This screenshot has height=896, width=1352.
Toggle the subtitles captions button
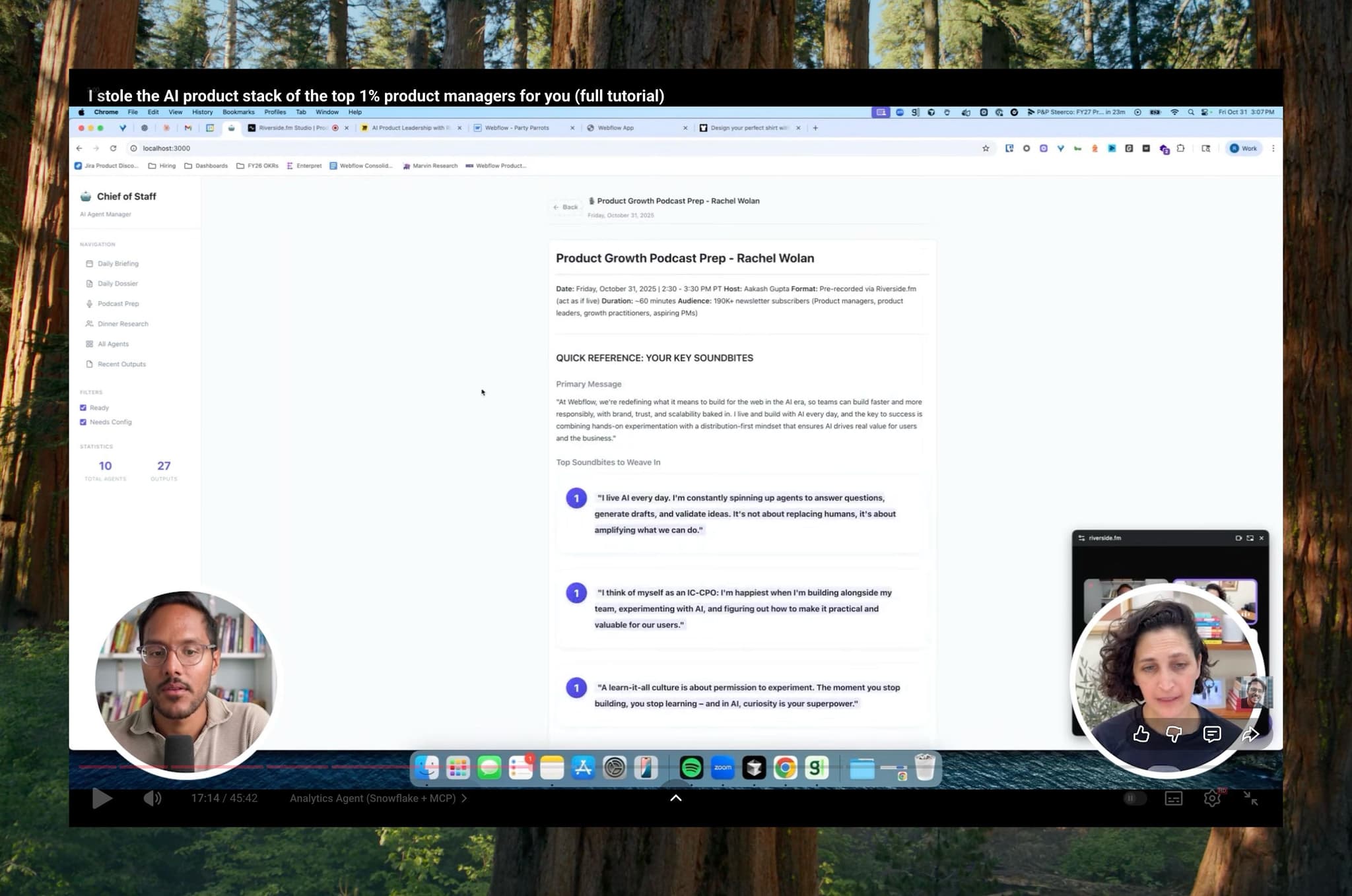[1173, 798]
